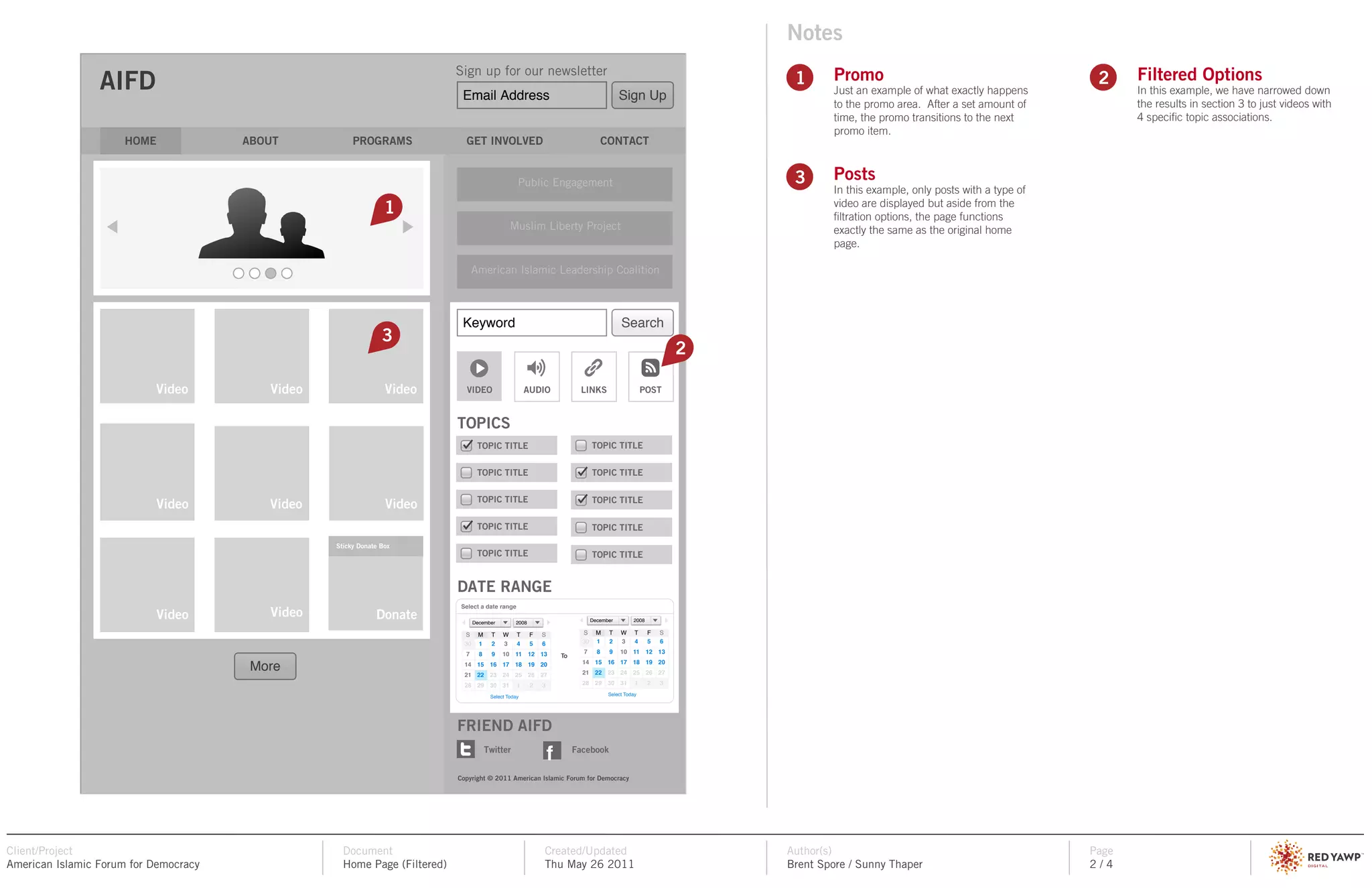Open the GET INVOLVED menu item
This screenshot has height=888, width=1372.
click(x=504, y=141)
